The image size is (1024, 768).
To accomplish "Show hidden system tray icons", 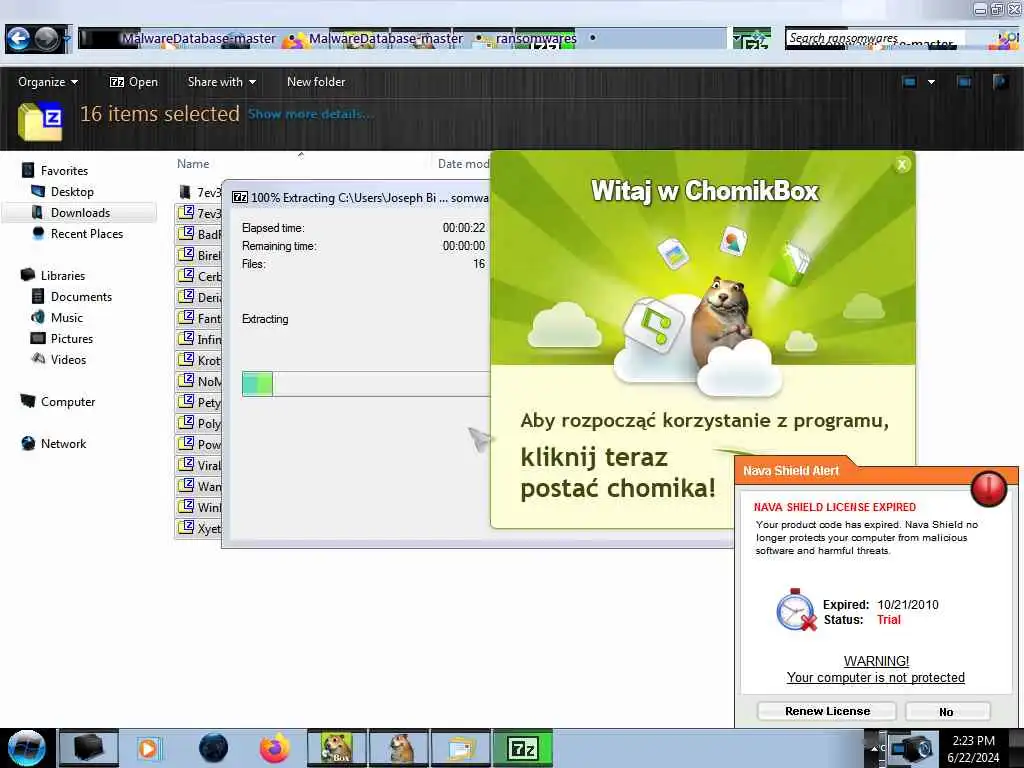I will pos(874,748).
